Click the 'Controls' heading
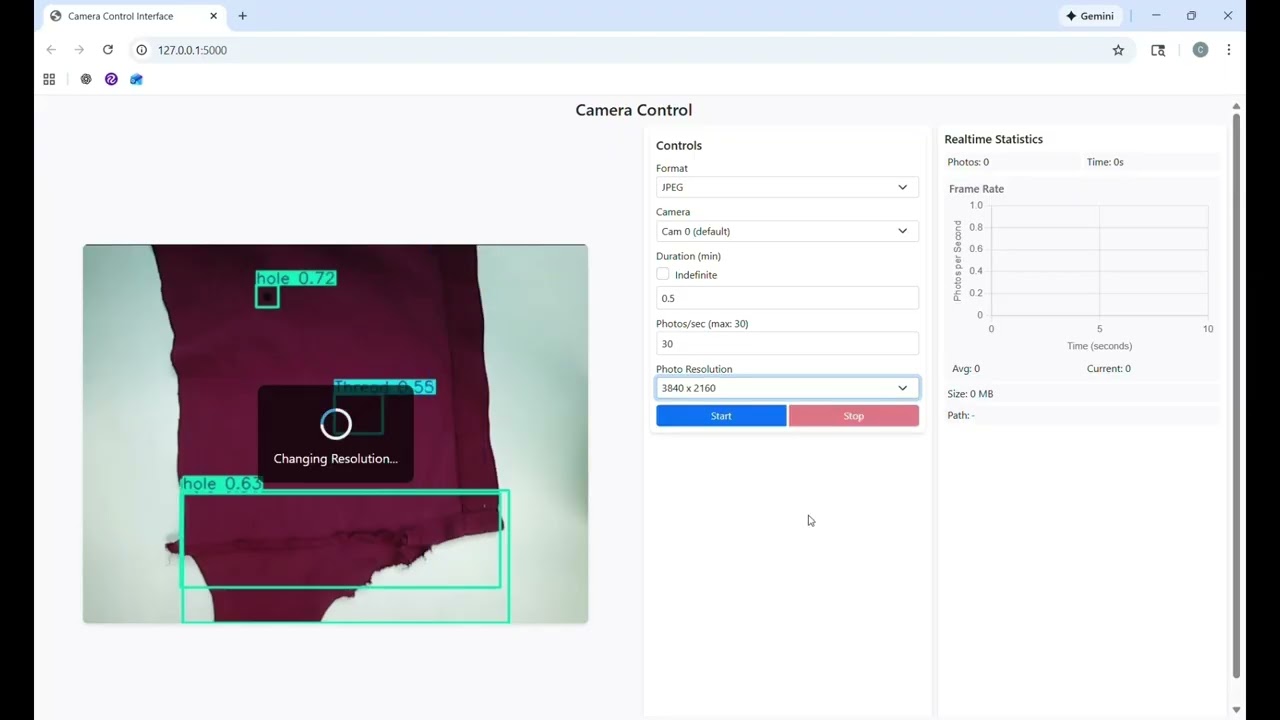Screen dimensions: 1280x720 pos(679,145)
